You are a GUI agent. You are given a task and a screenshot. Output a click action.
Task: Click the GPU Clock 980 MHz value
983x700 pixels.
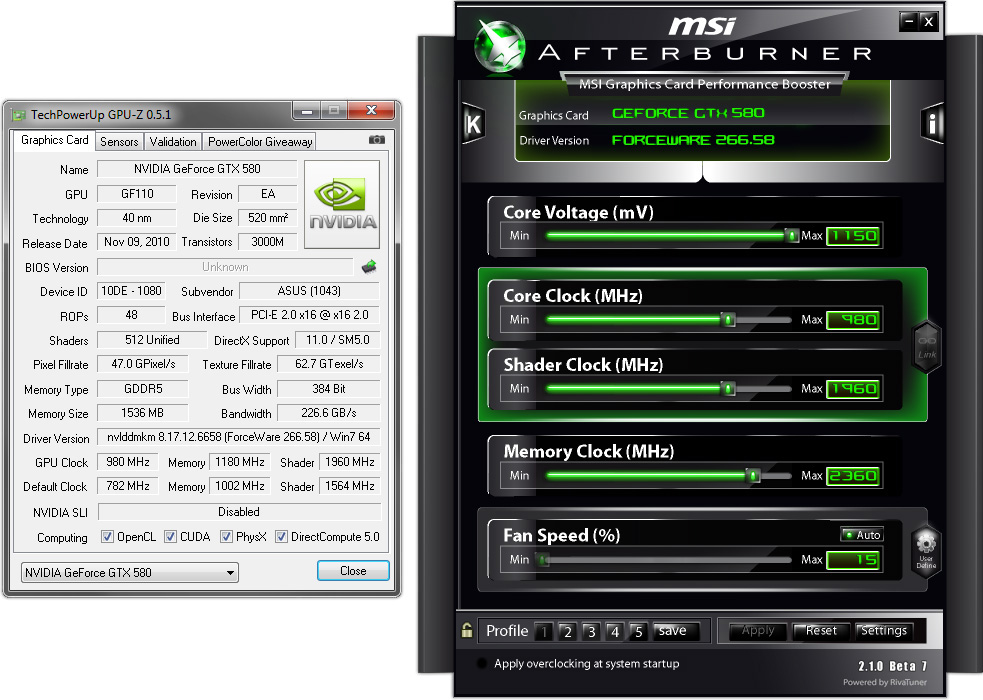click(x=128, y=462)
